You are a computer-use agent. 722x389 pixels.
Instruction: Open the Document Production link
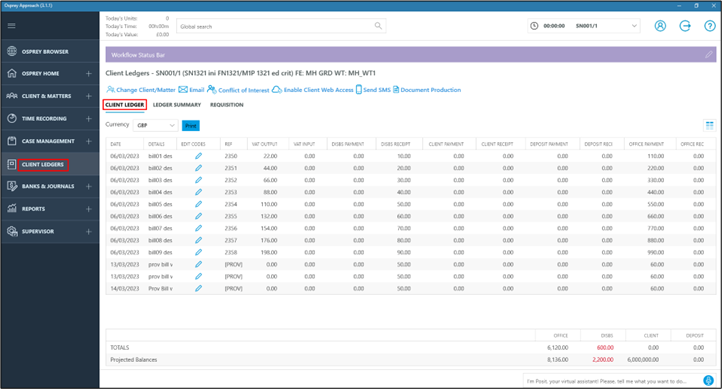coord(427,90)
